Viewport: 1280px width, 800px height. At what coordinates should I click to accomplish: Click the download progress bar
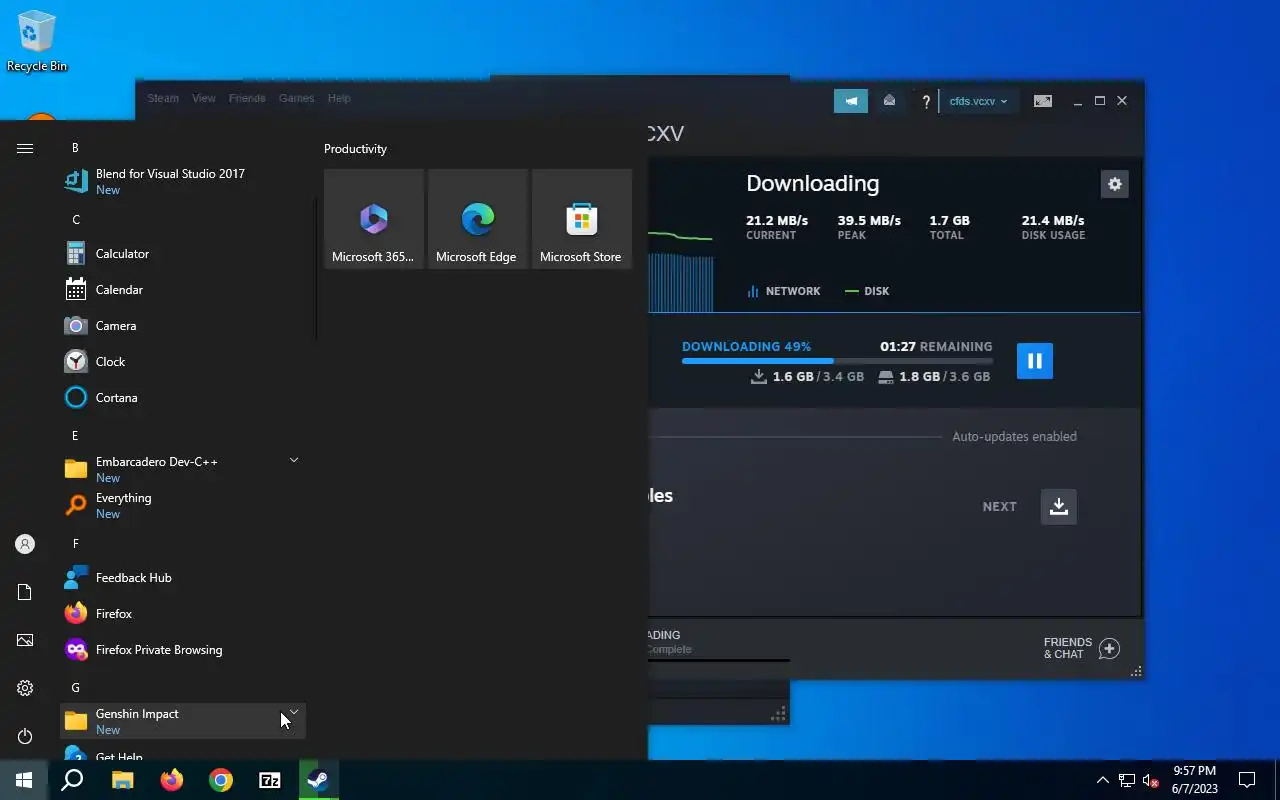coord(837,361)
